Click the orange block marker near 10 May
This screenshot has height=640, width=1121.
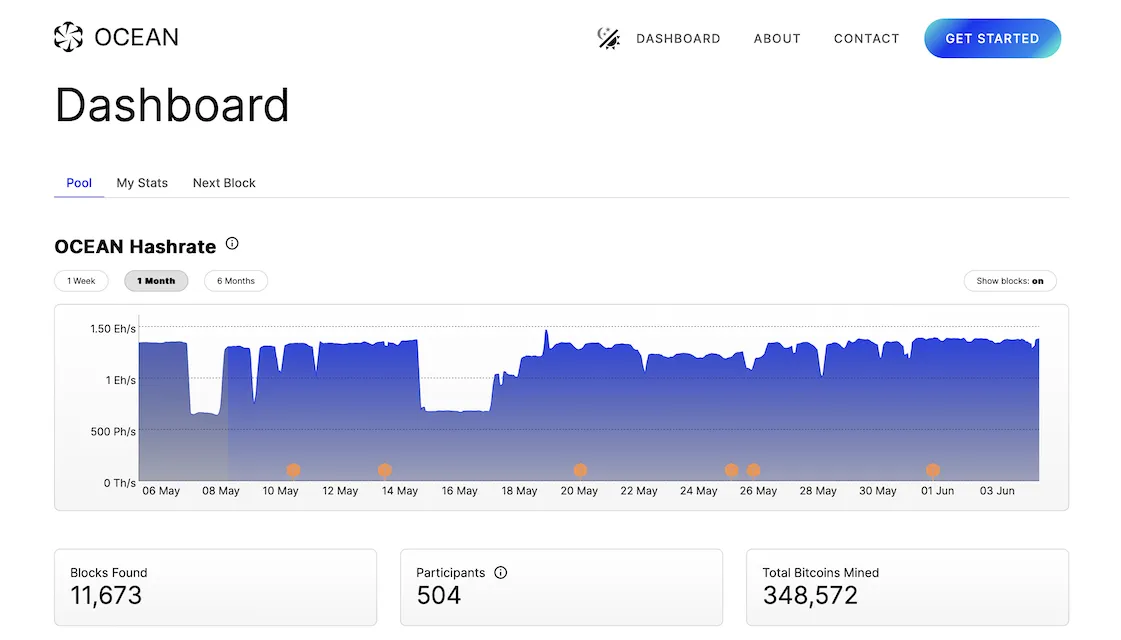(x=293, y=470)
